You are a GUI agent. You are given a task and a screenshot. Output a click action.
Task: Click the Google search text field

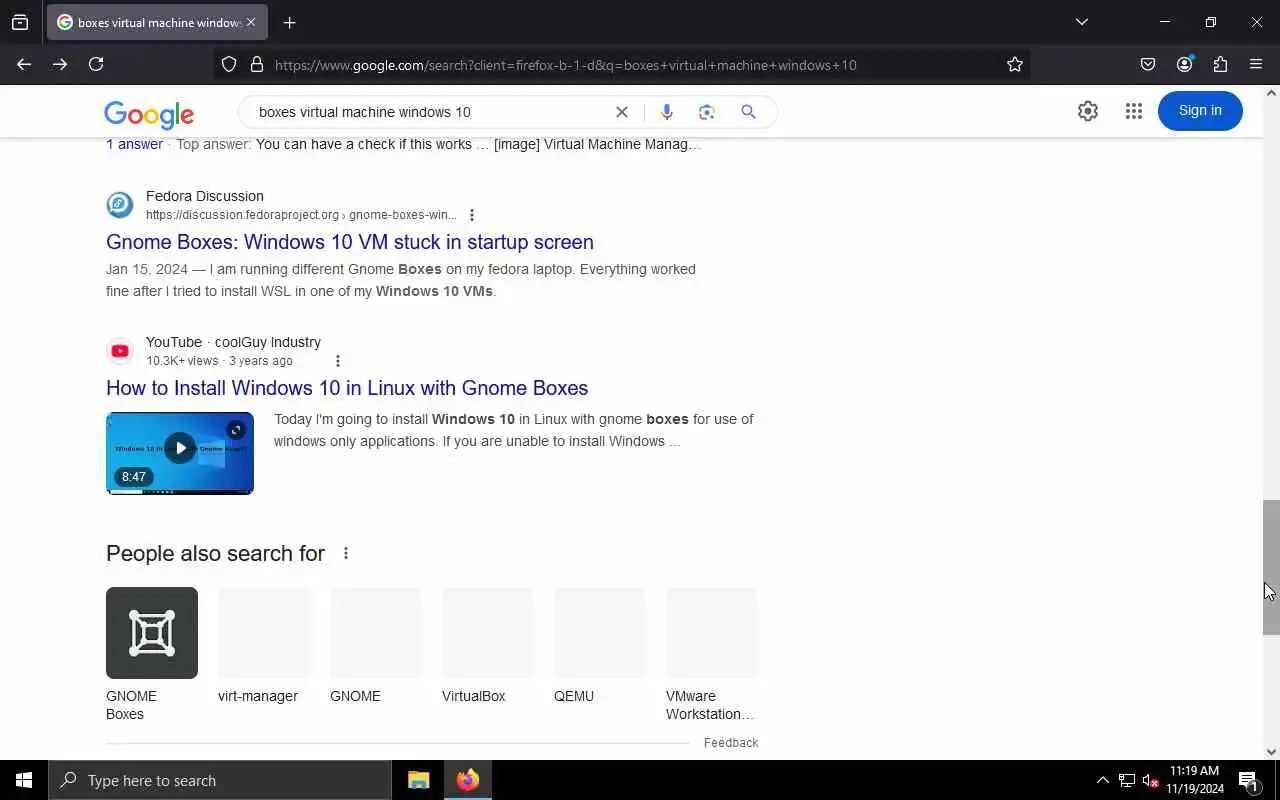pos(430,112)
